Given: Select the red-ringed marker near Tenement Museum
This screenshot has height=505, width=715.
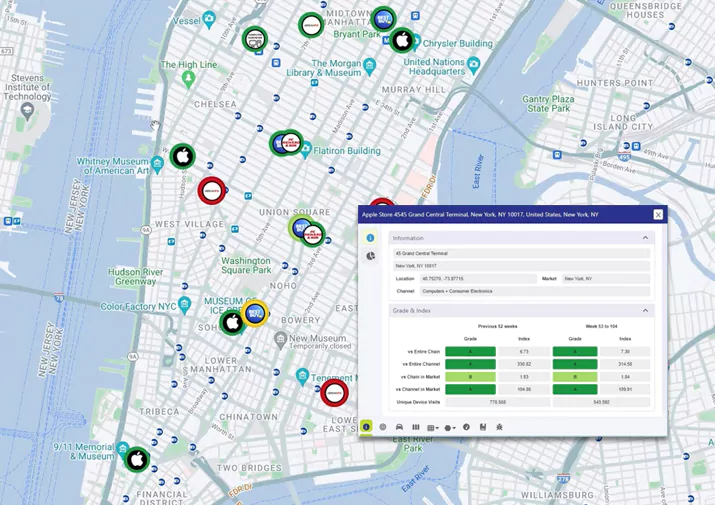Looking at the screenshot, I should (334, 393).
